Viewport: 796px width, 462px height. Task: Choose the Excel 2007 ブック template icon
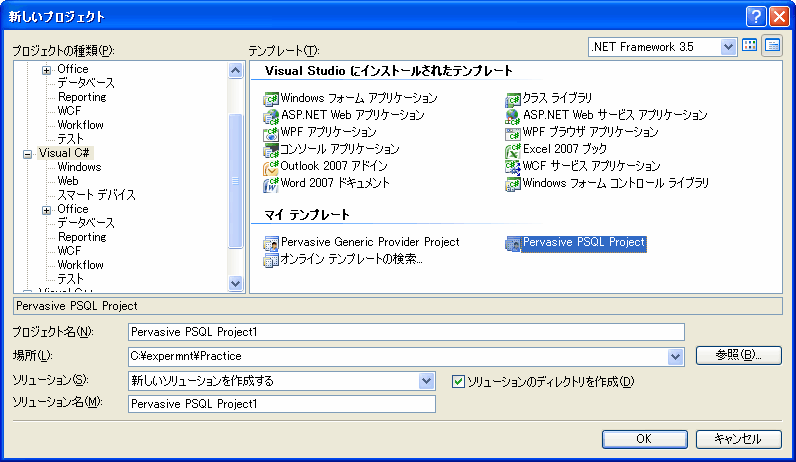click(x=513, y=149)
